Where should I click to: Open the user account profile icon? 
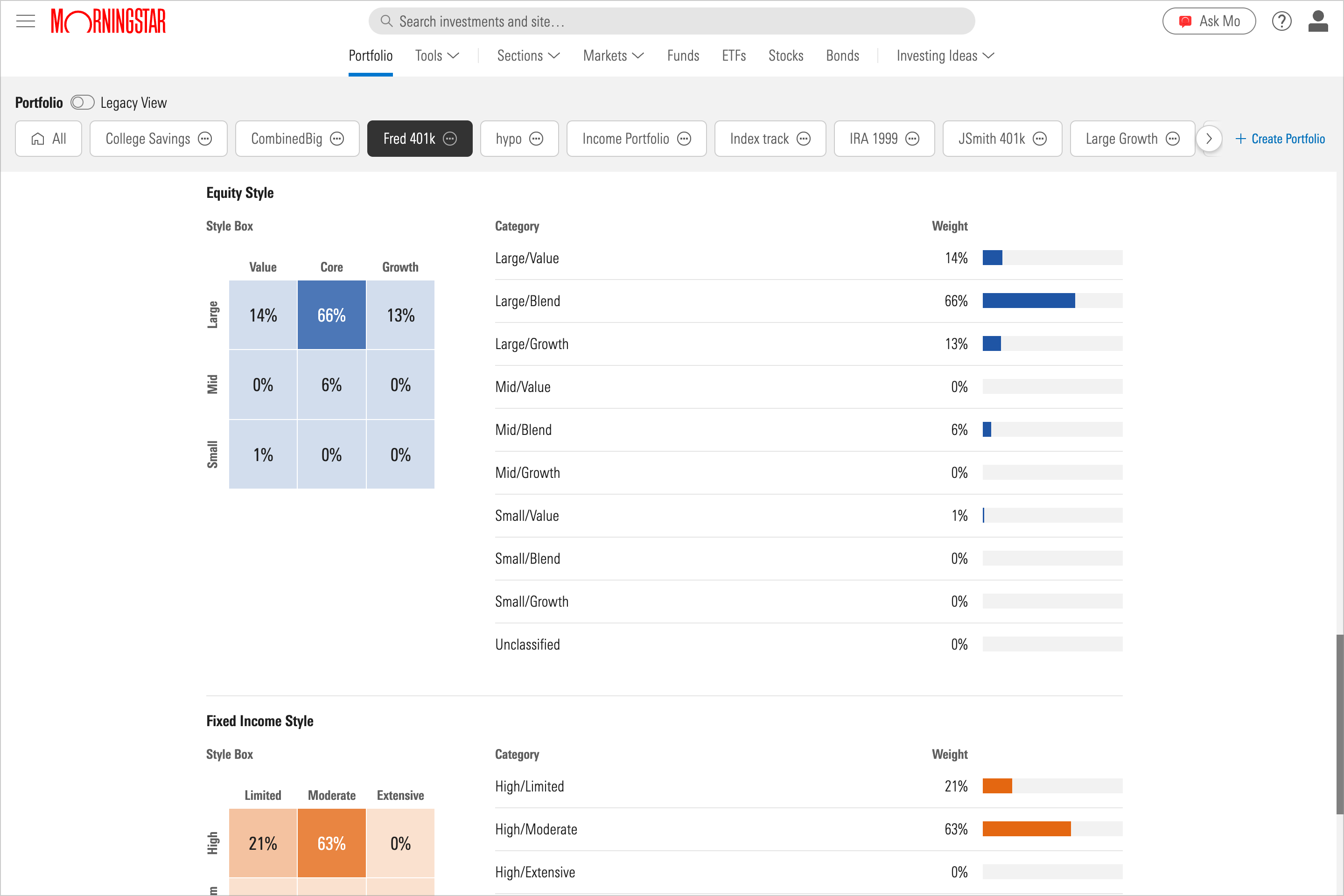1318,22
